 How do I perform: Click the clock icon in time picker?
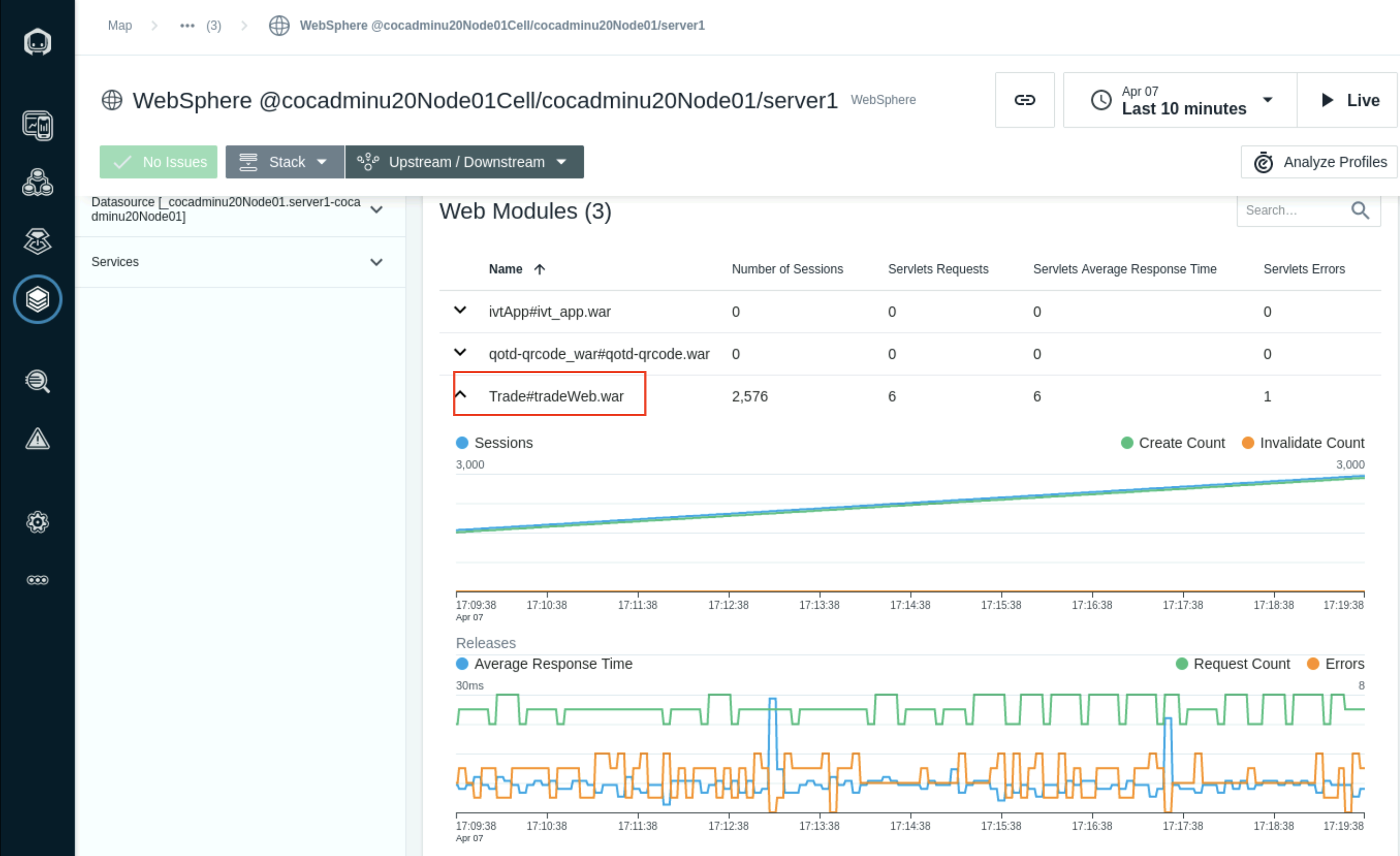coord(1101,101)
